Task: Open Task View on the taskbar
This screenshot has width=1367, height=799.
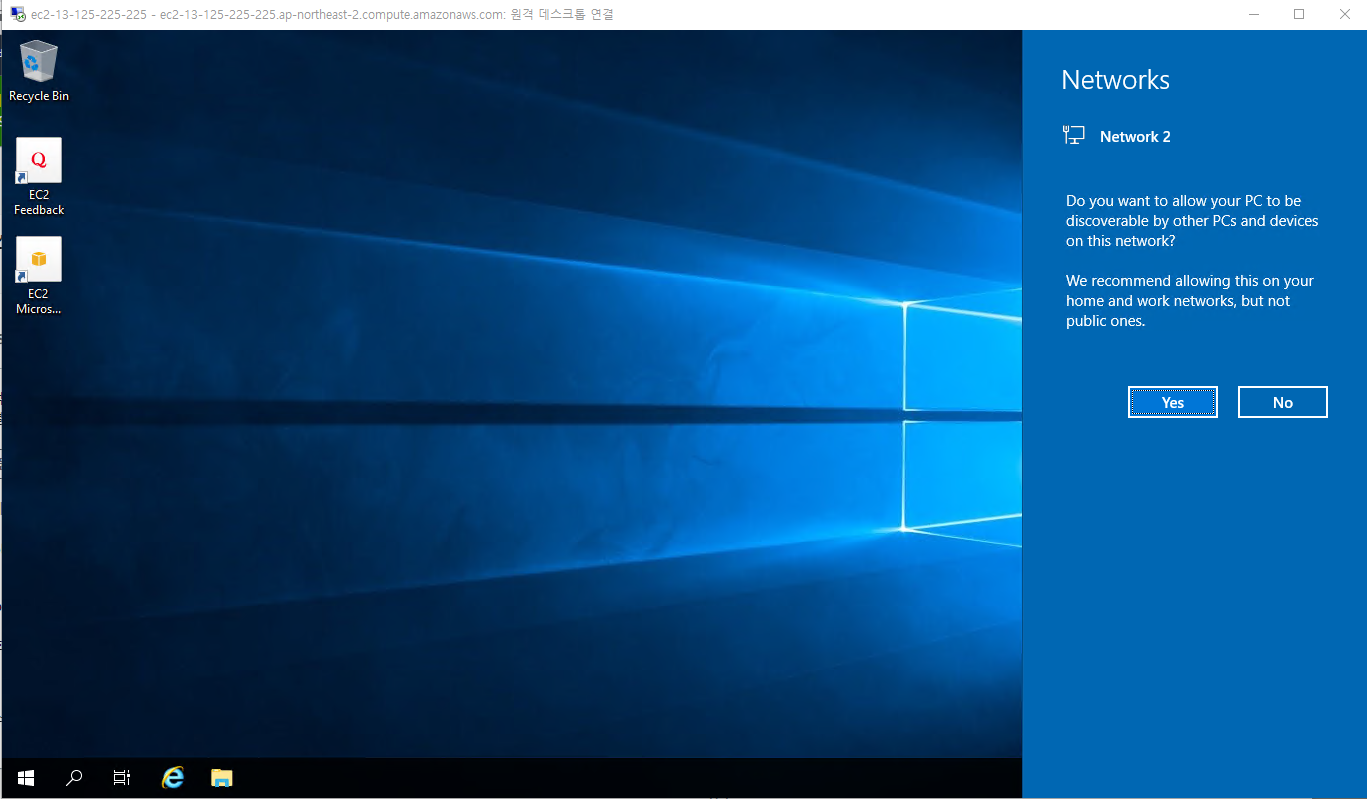Action: [x=122, y=778]
